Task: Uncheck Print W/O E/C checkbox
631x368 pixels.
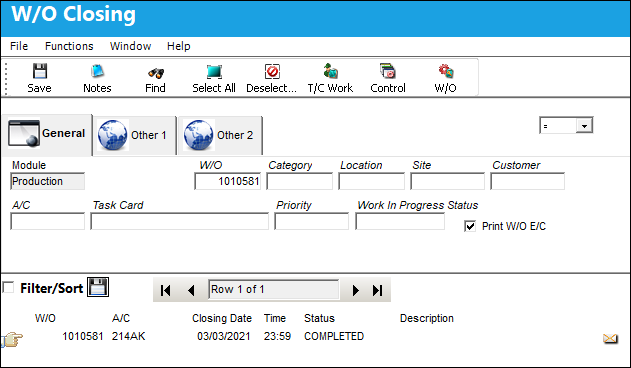Action: point(470,226)
